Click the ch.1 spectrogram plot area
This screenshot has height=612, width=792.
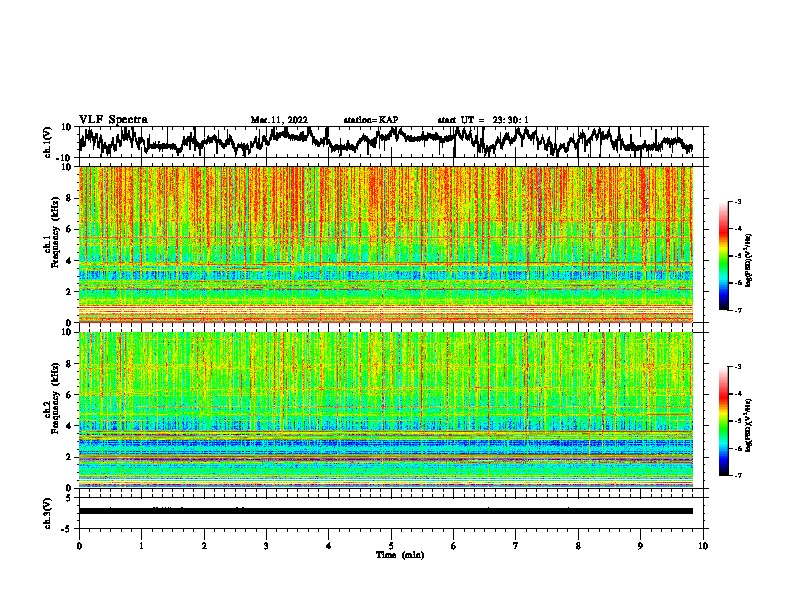tap(386, 244)
